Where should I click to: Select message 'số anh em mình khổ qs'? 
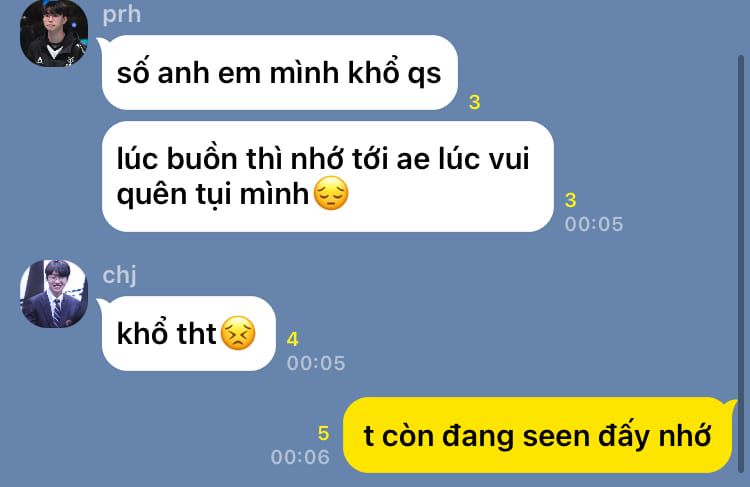[279, 73]
